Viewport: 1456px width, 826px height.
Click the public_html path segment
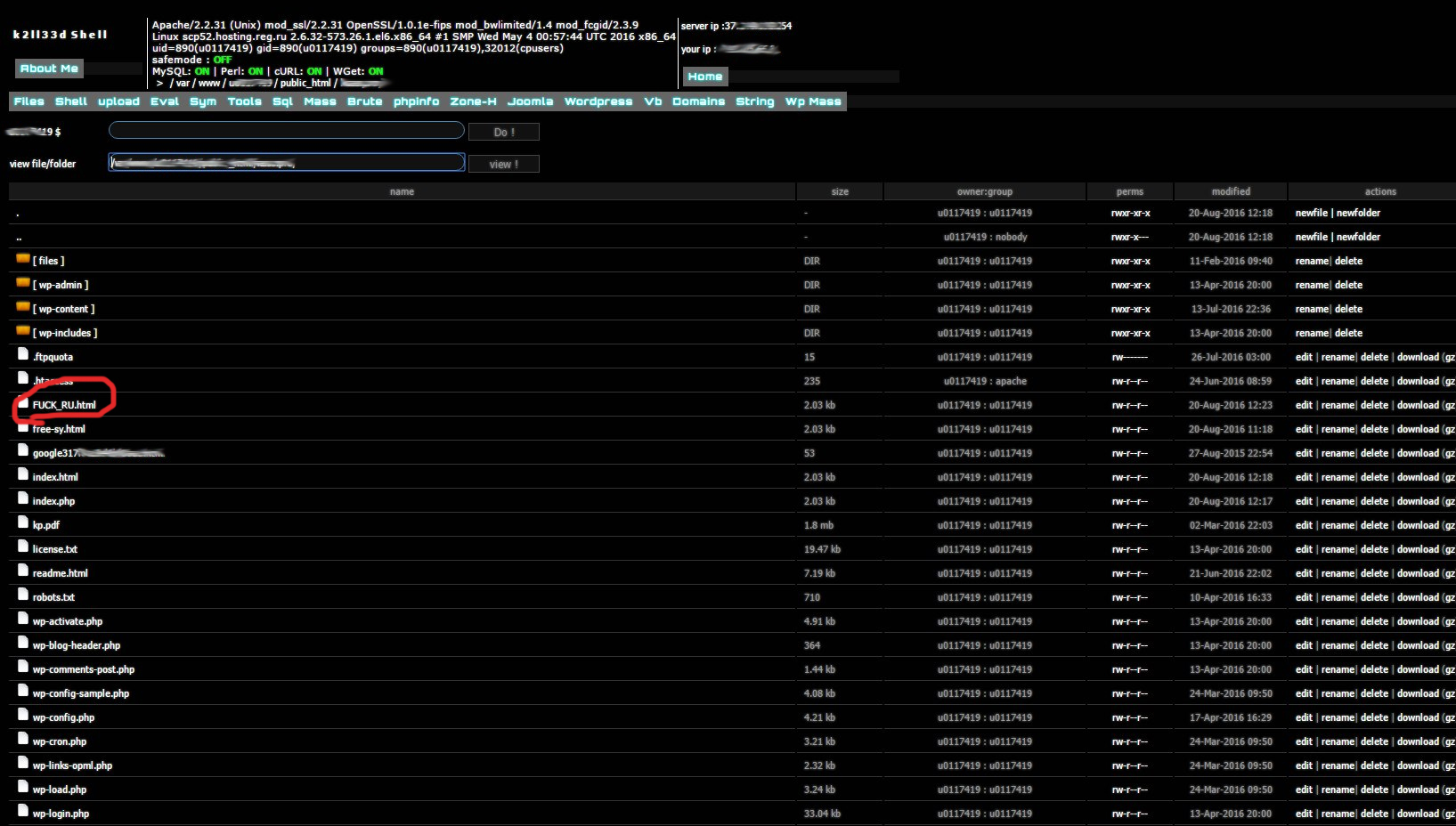305,83
